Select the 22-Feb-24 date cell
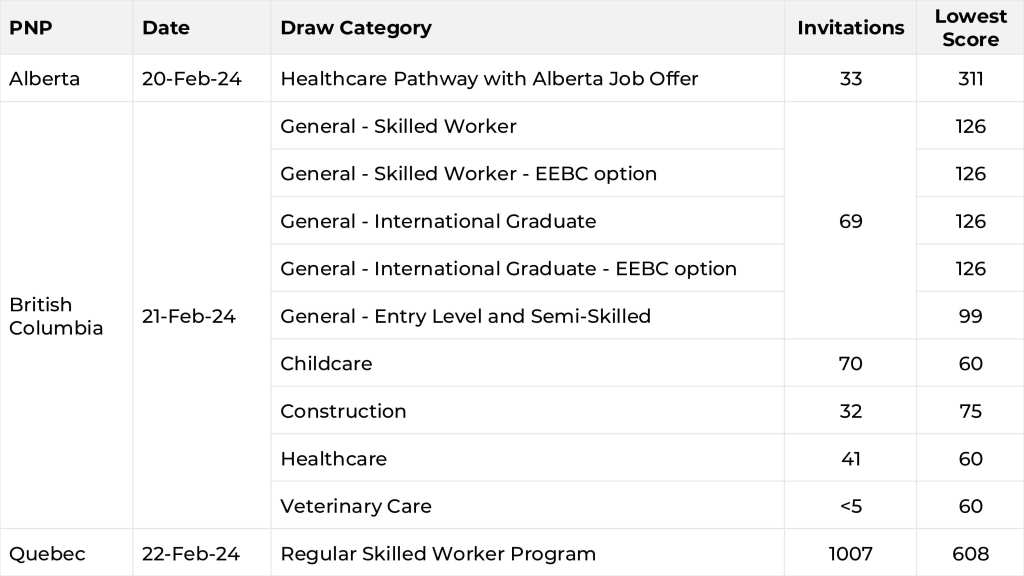Screen dimensions: 1024x576 point(191,553)
